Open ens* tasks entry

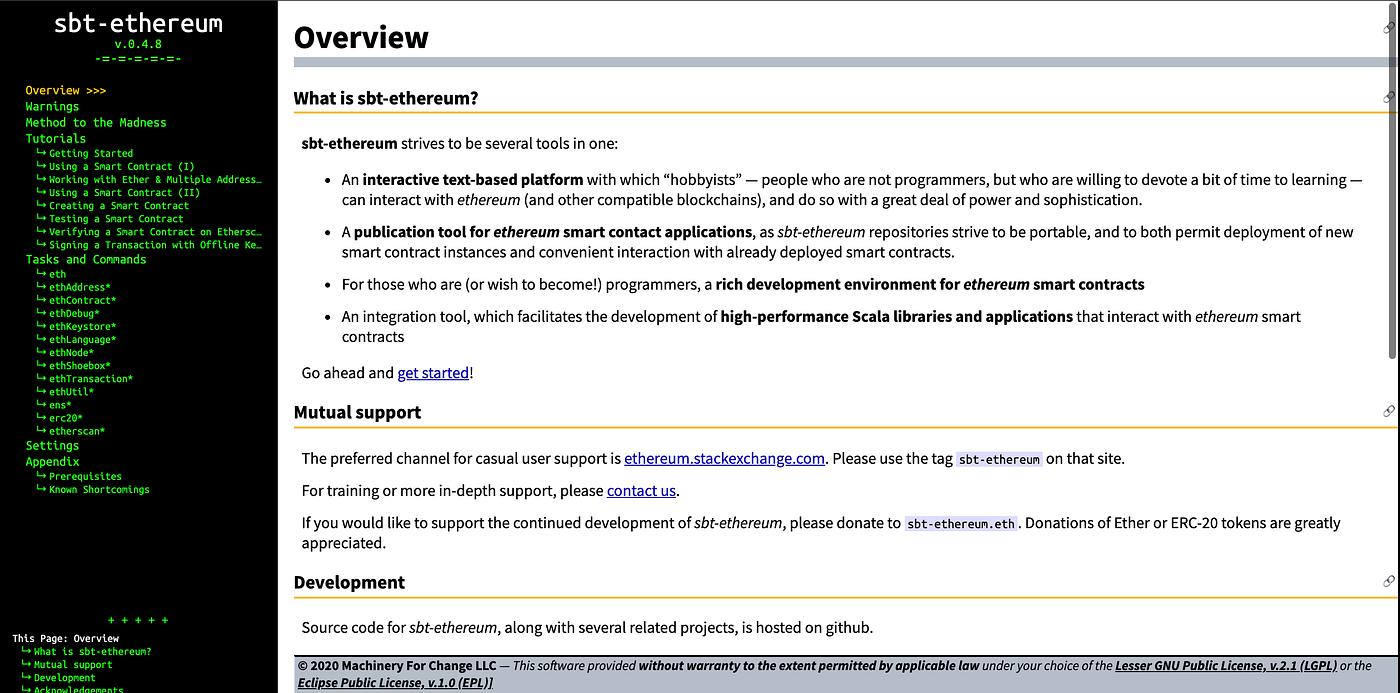tap(61, 404)
